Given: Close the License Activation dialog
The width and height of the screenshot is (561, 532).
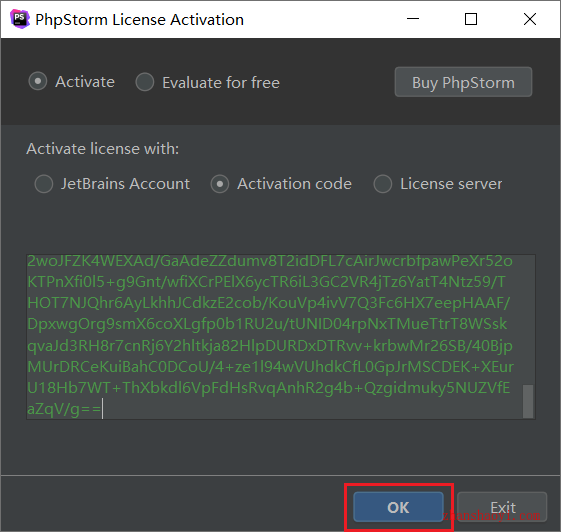Looking at the screenshot, I should click(530, 19).
